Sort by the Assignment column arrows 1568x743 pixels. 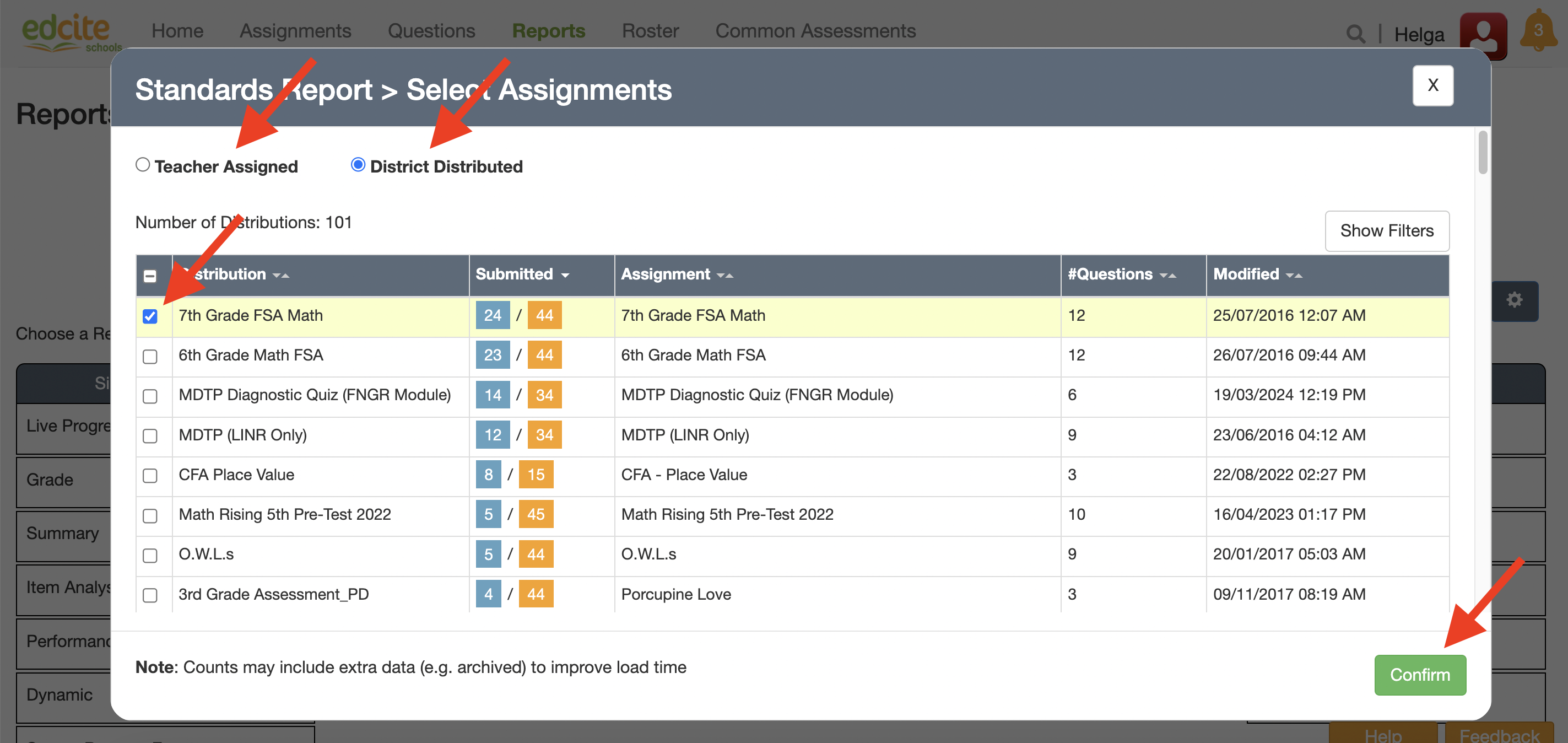tap(724, 275)
